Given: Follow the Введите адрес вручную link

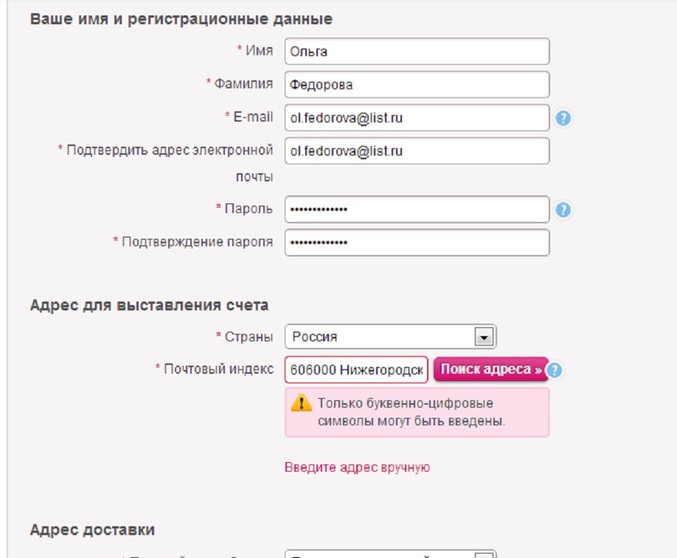Looking at the screenshot, I should click(357, 467).
